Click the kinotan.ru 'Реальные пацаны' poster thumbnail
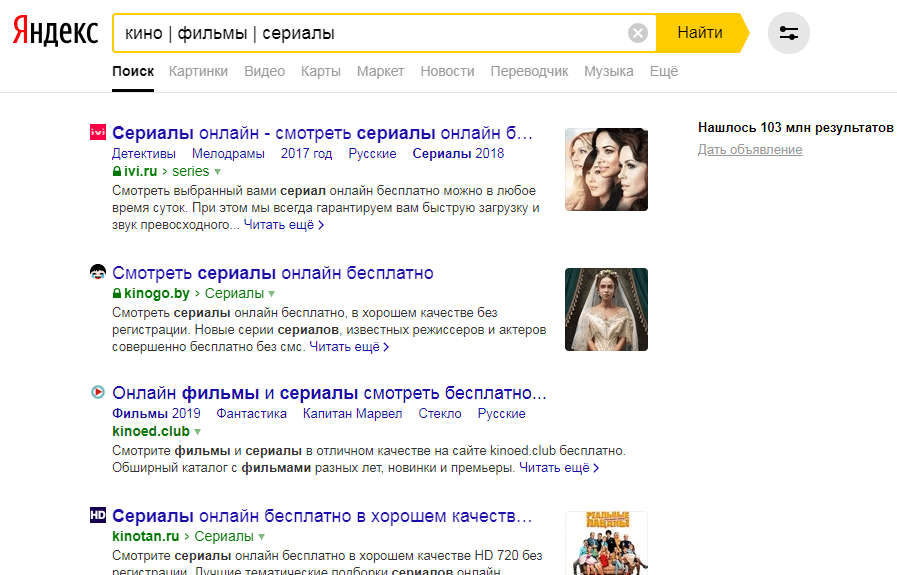The height and width of the screenshot is (575, 897). point(606,543)
